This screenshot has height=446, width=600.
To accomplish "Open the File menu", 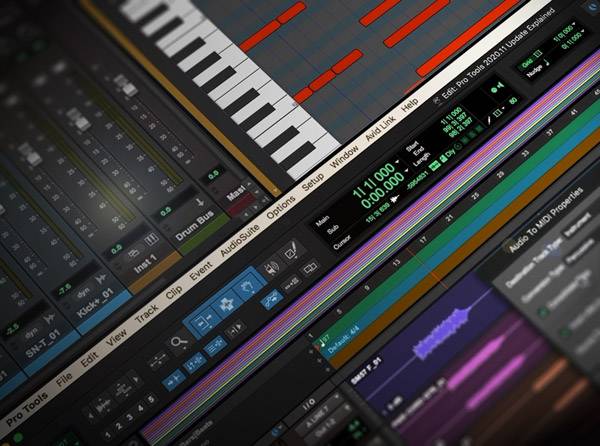I will (64, 379).
